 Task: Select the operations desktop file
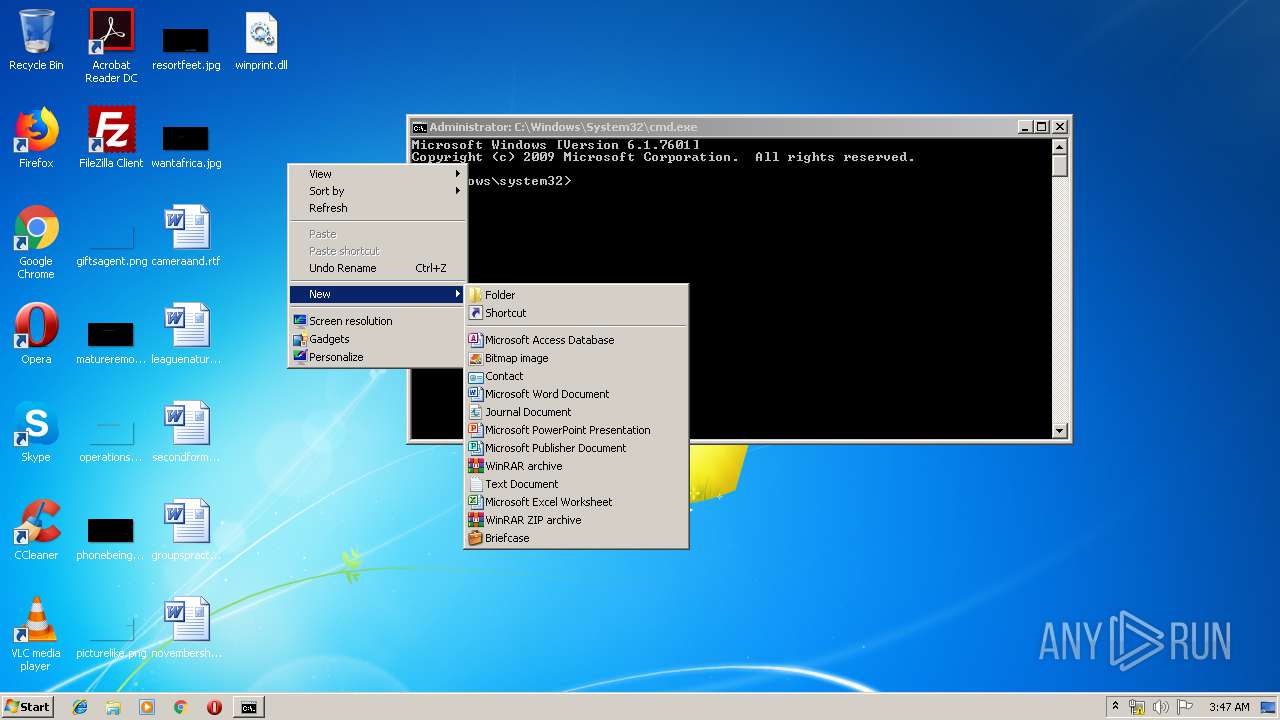pyautogui.click(x=111, y=442)
